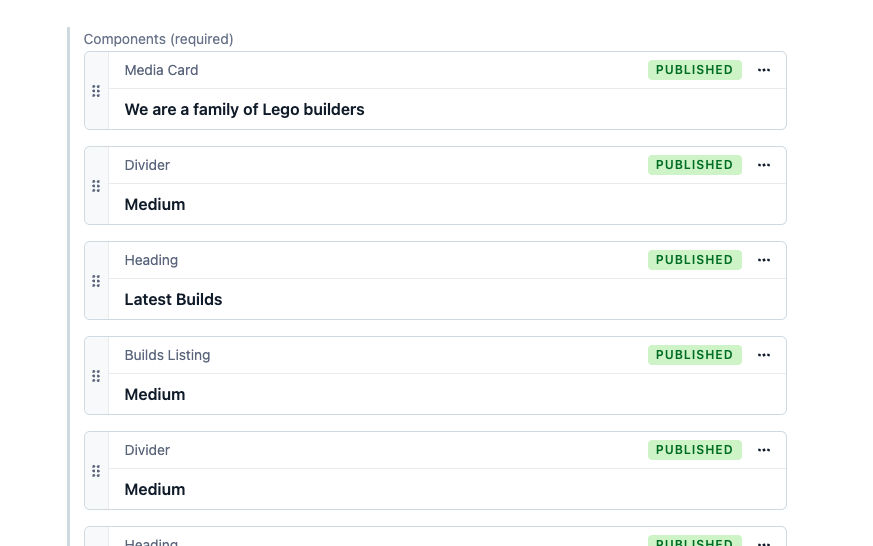Open actions menu for Media Card entry

pyautogui.click(x=763, y=70)
